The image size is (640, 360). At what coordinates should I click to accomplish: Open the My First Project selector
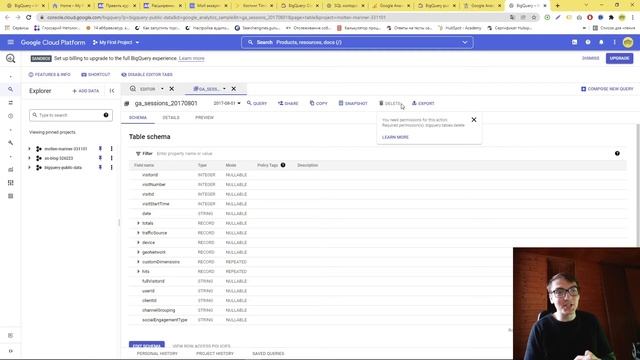pyautogui.click(x=116, y=42)
